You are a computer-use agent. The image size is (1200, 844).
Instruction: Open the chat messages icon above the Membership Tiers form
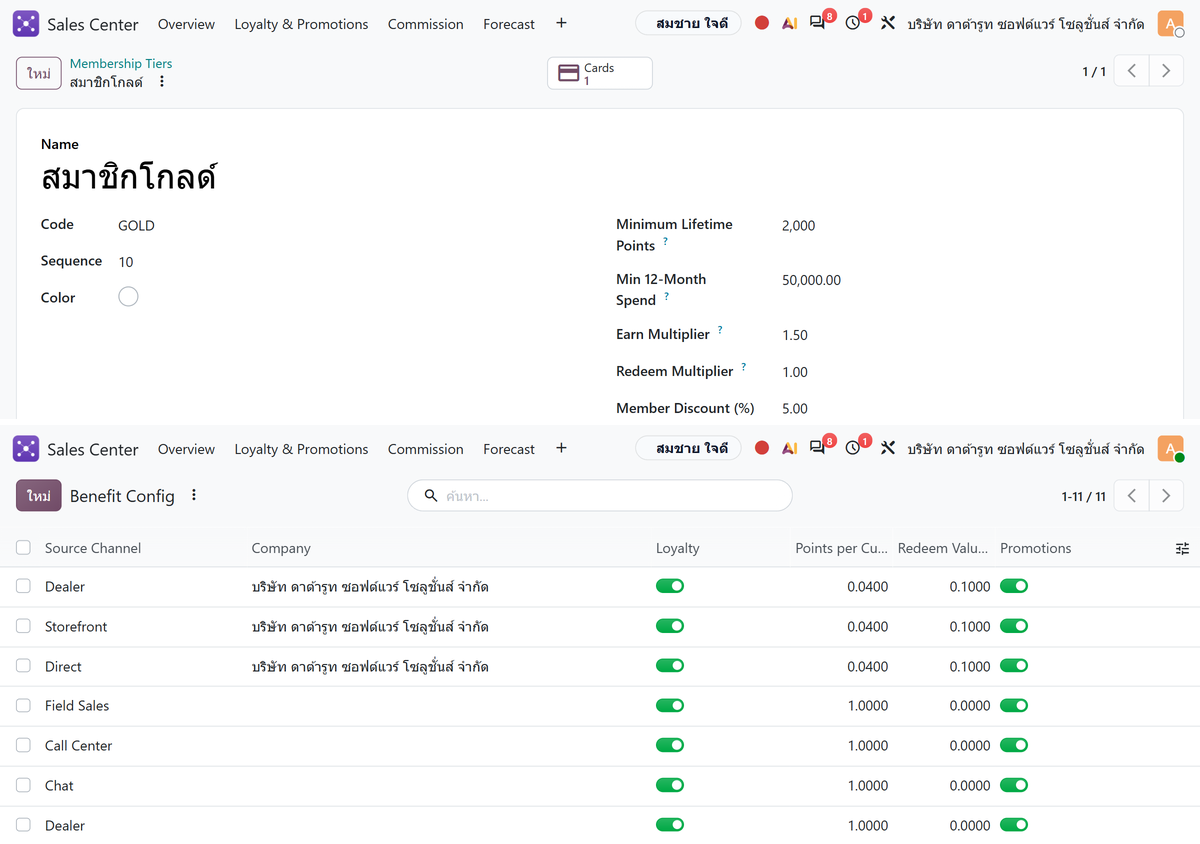point(818,23)
